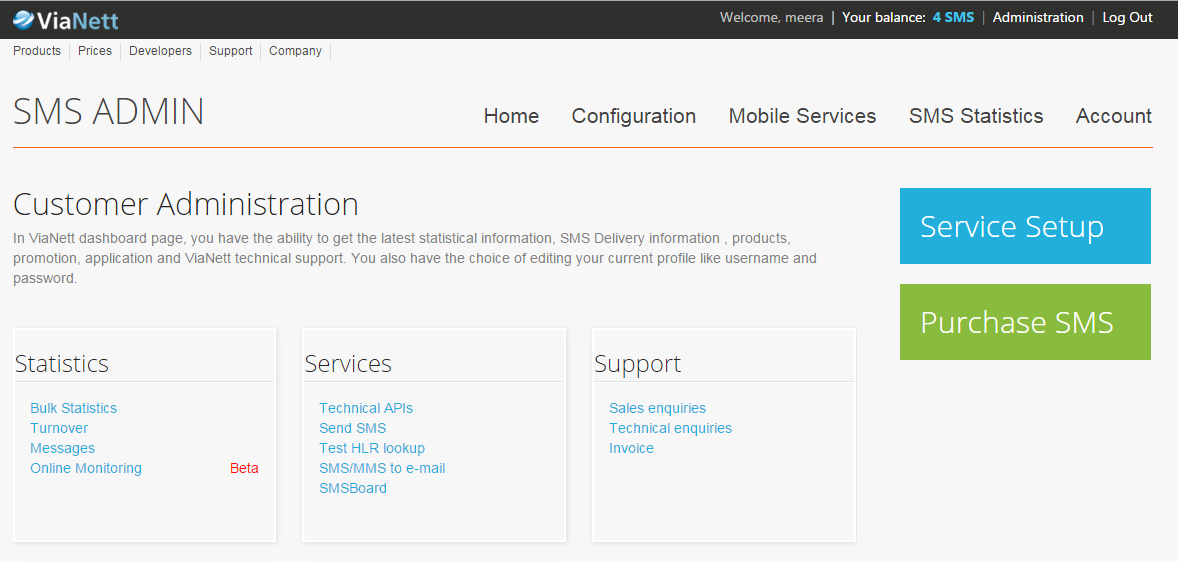Click the red Beta label

coord(244,468)
